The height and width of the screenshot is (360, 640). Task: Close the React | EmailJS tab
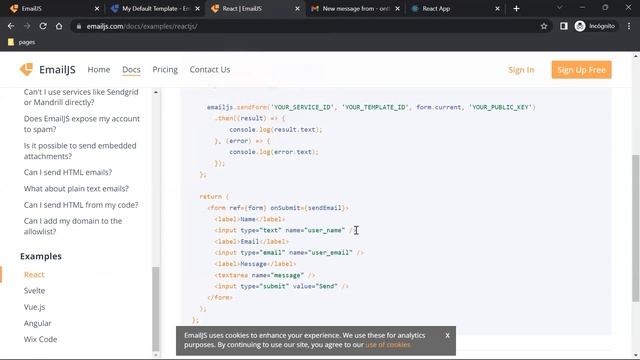pos(297,9)
